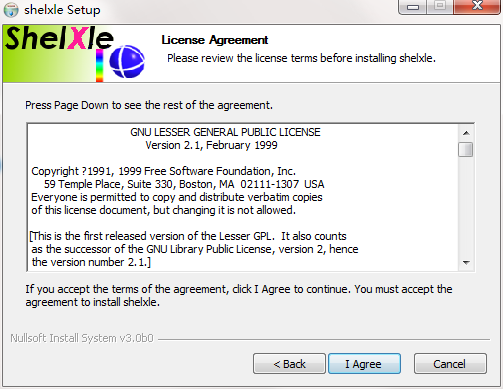
Task: Click the License Agreement header title
Action: (215, 40)
